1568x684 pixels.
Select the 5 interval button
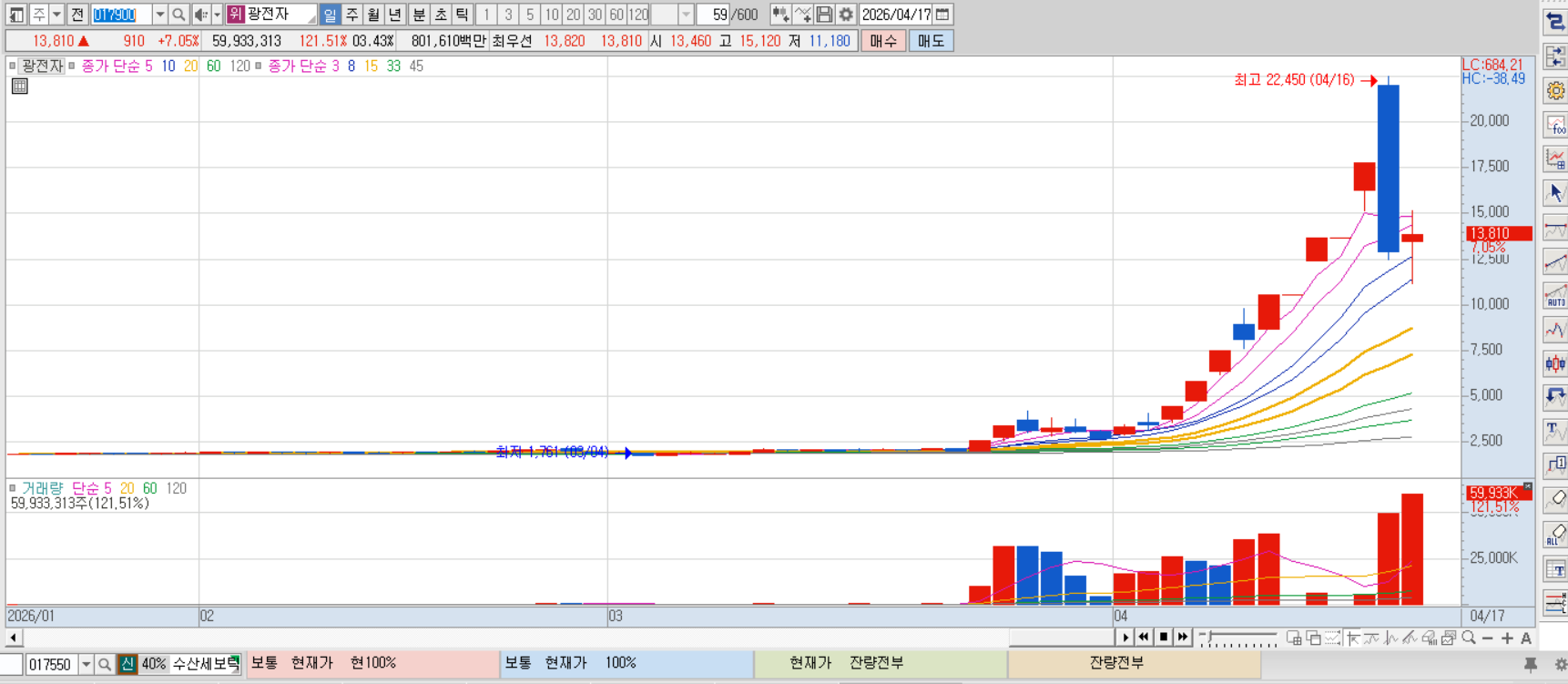530,15
